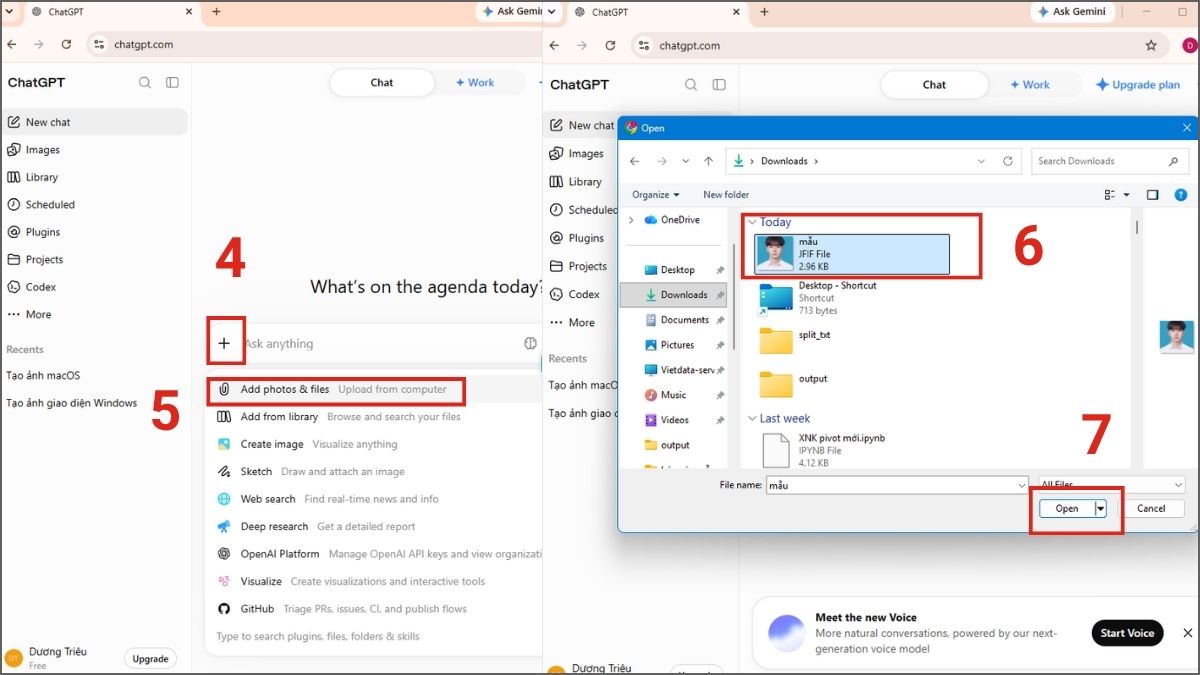This screenshot has height=675, width=1200.
Task: Go up one folder level in Open dialog
Action: tap(708, 161)
